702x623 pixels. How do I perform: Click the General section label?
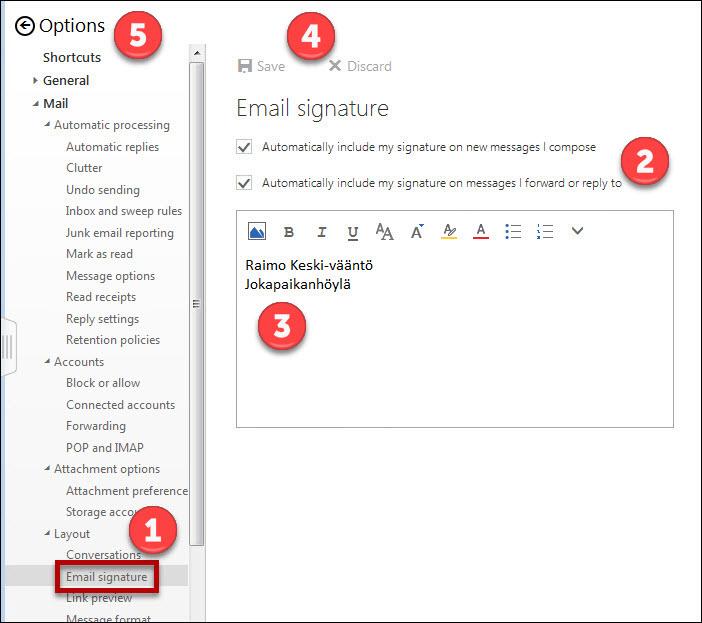tap(66, 81)
